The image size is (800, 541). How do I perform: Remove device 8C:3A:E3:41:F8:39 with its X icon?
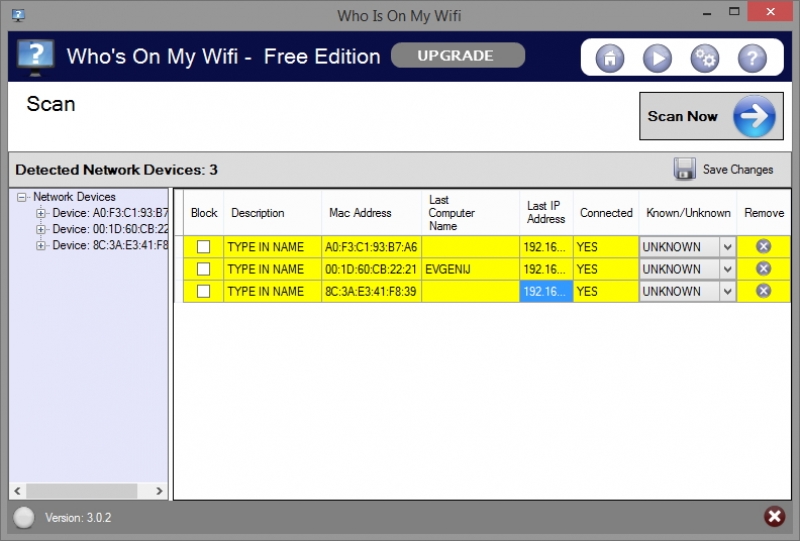763,291
